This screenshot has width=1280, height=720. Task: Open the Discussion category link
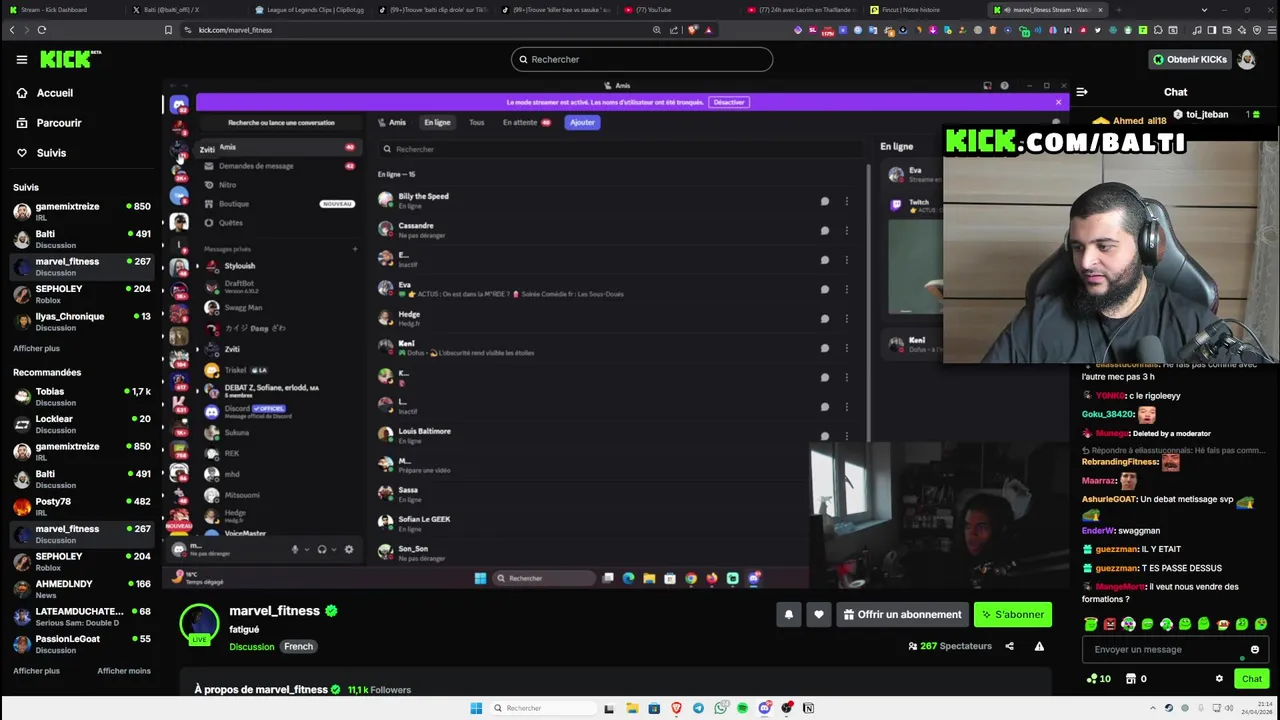pos(251,647)
